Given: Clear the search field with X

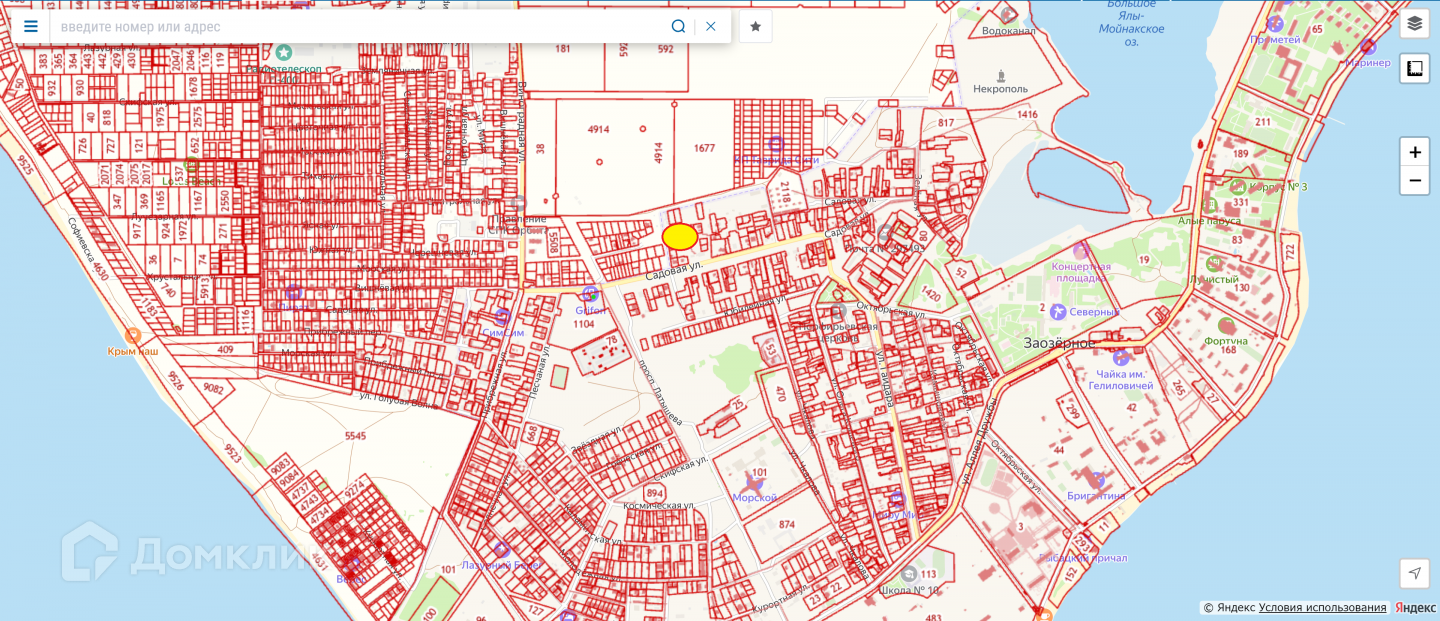Looking at the screenshot, I should point(711,26).
